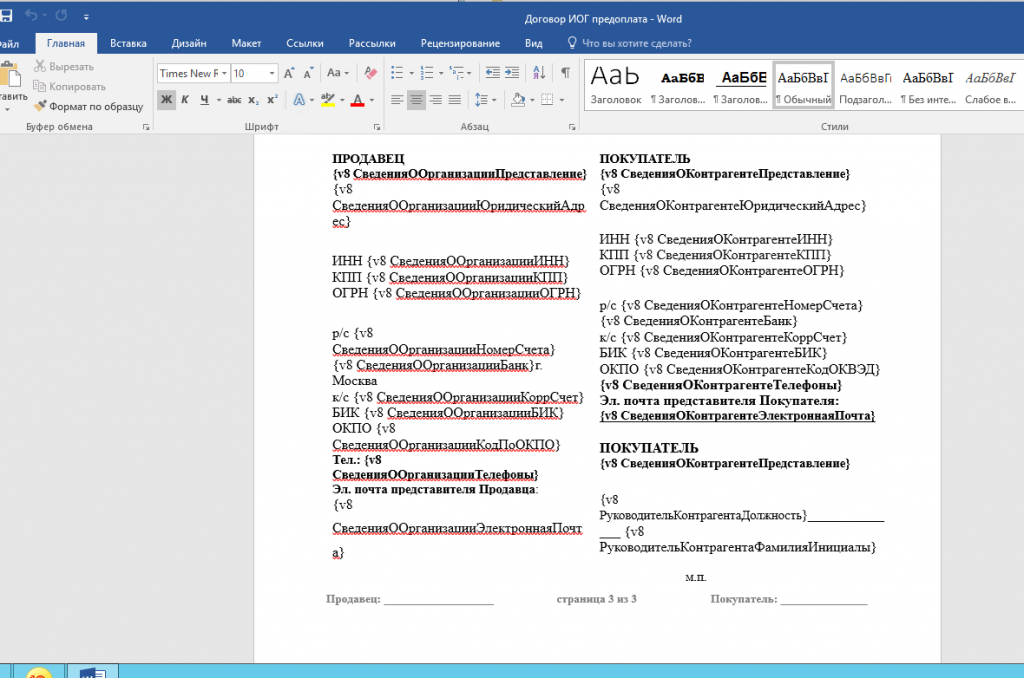The height and width of the screenshot is (678, 1024).
Task: Open the text effects tool
Action: pos(298,100)
